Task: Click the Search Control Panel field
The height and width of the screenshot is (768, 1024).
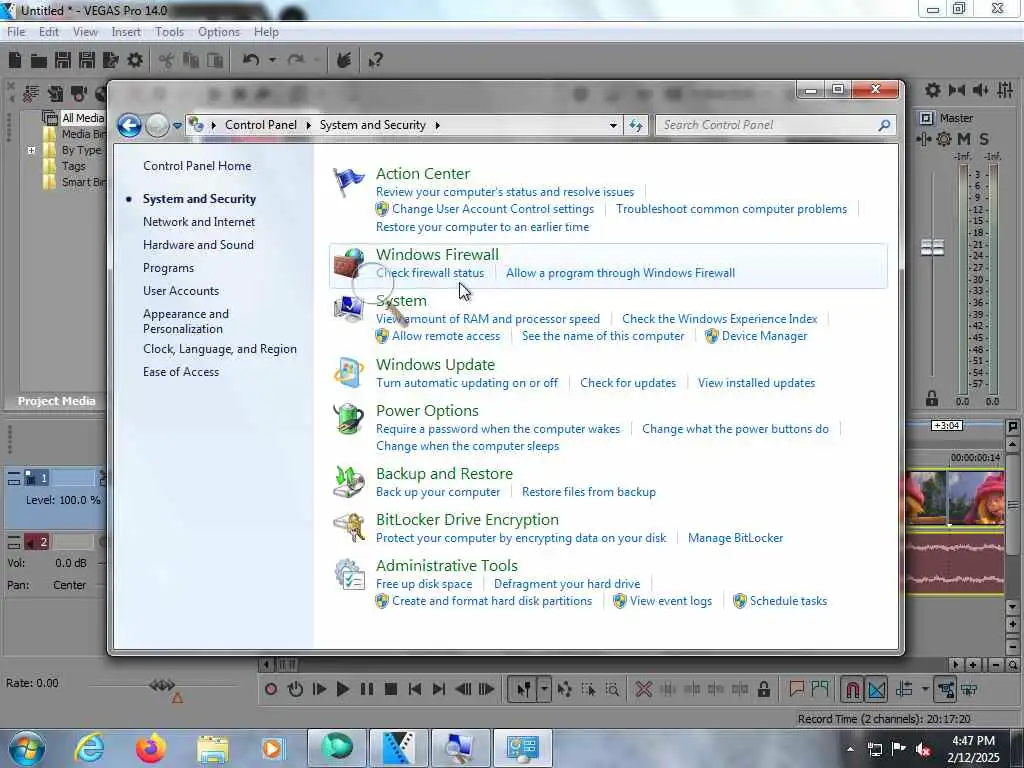Action: pyautogui.click(x=775, y=125)
